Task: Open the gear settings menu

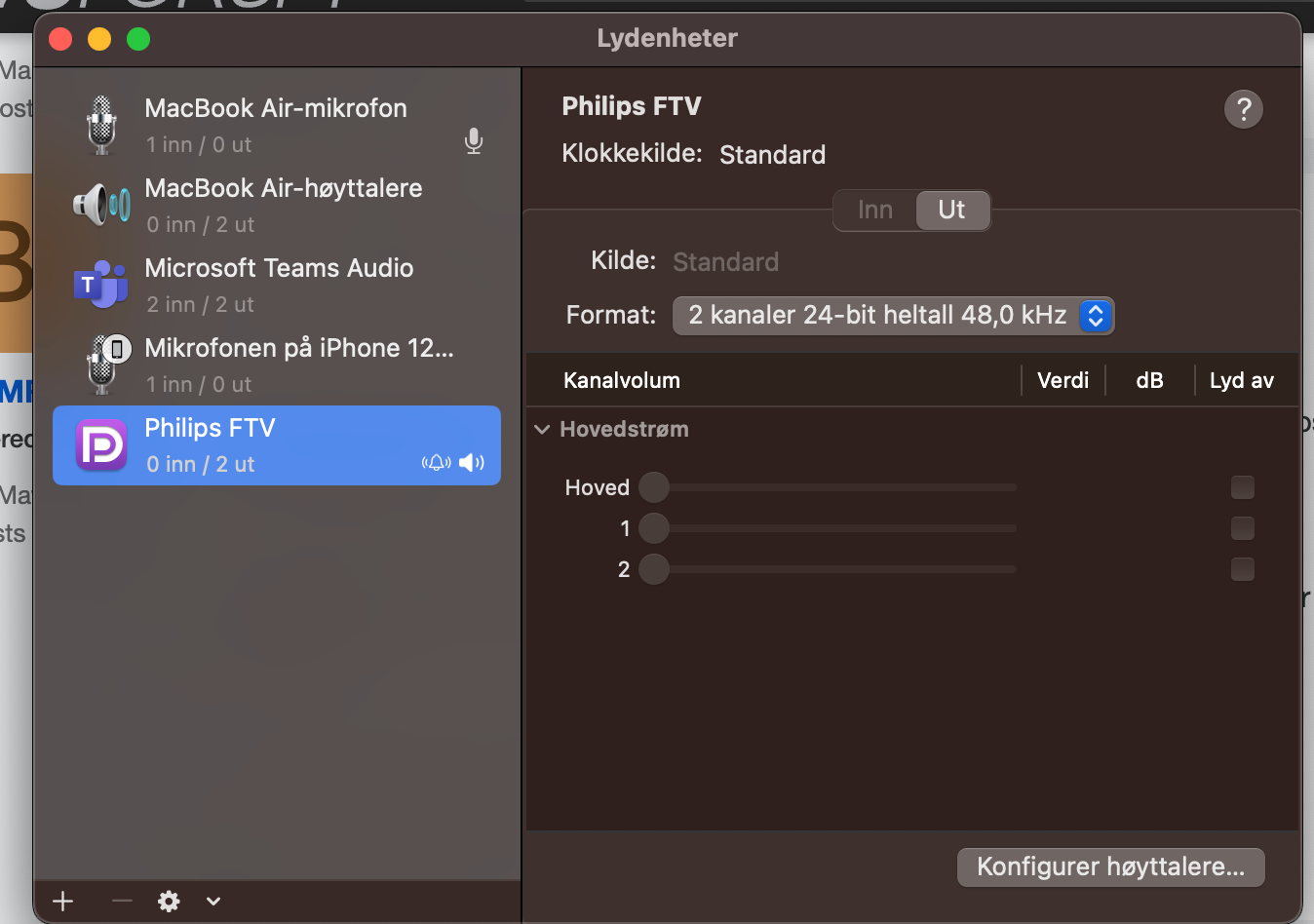Action: point(169,901)
